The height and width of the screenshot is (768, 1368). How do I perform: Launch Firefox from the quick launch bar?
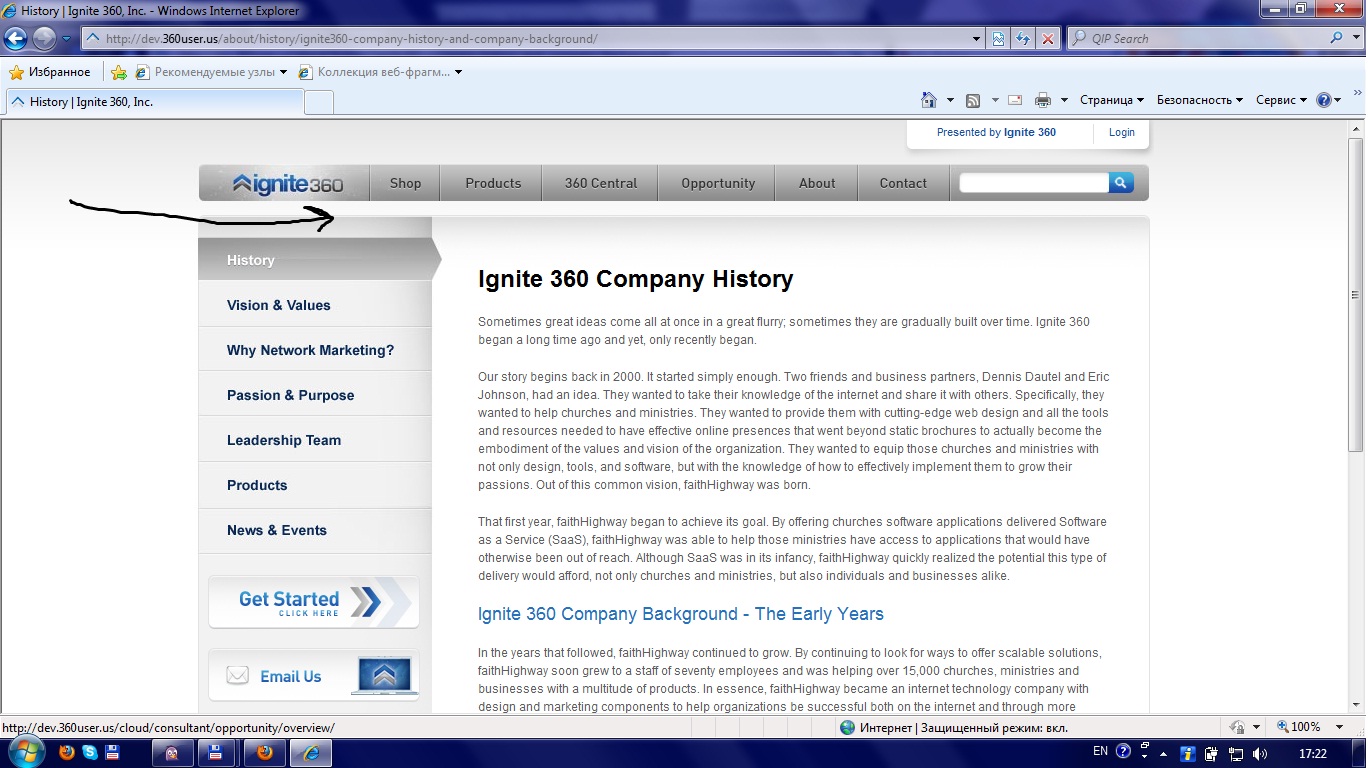click(x=67, y=752)
